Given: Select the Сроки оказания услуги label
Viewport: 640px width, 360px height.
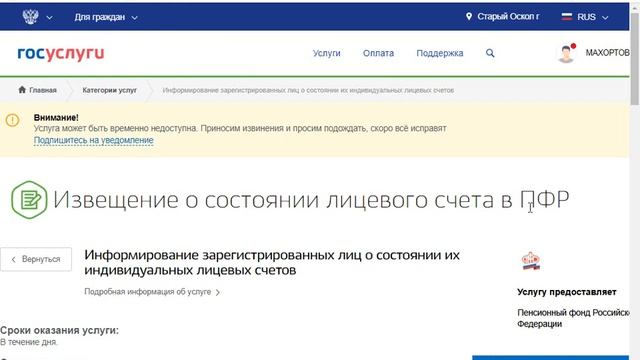Looking at the screenshot, I should coord(60,330).
